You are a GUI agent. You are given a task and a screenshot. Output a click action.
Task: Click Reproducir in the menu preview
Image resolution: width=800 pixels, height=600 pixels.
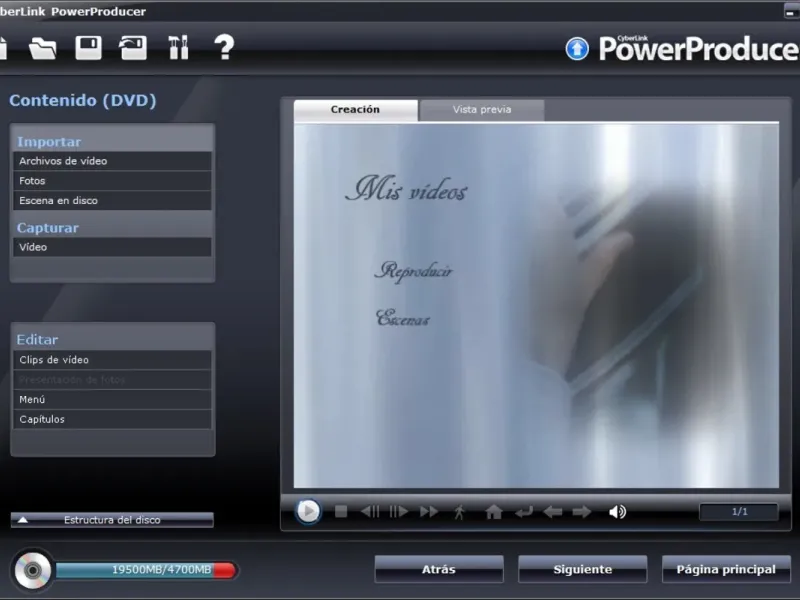pyautogui.click(x=413, y=271)
